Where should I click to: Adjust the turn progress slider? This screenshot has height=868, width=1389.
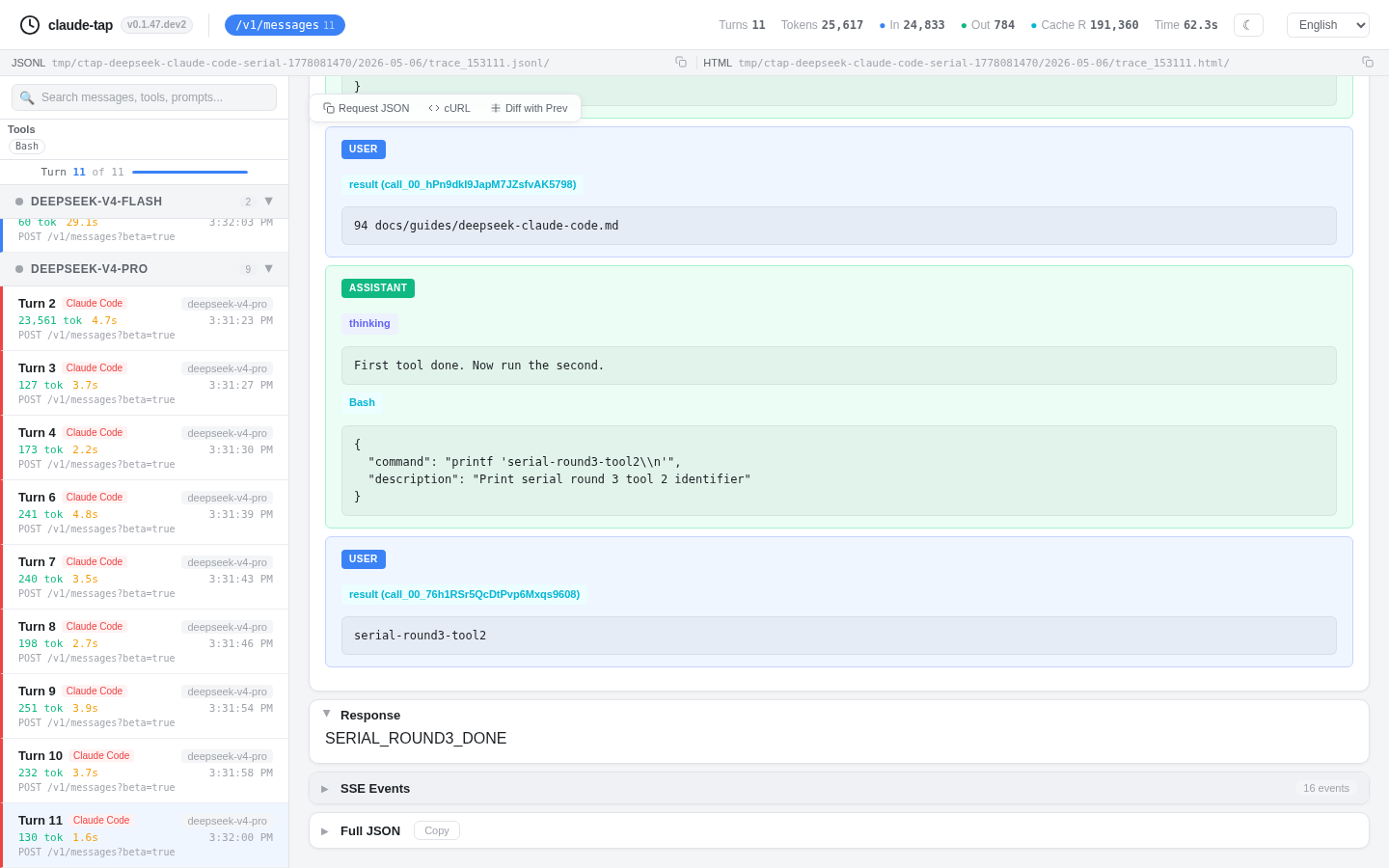coord(190,172)
